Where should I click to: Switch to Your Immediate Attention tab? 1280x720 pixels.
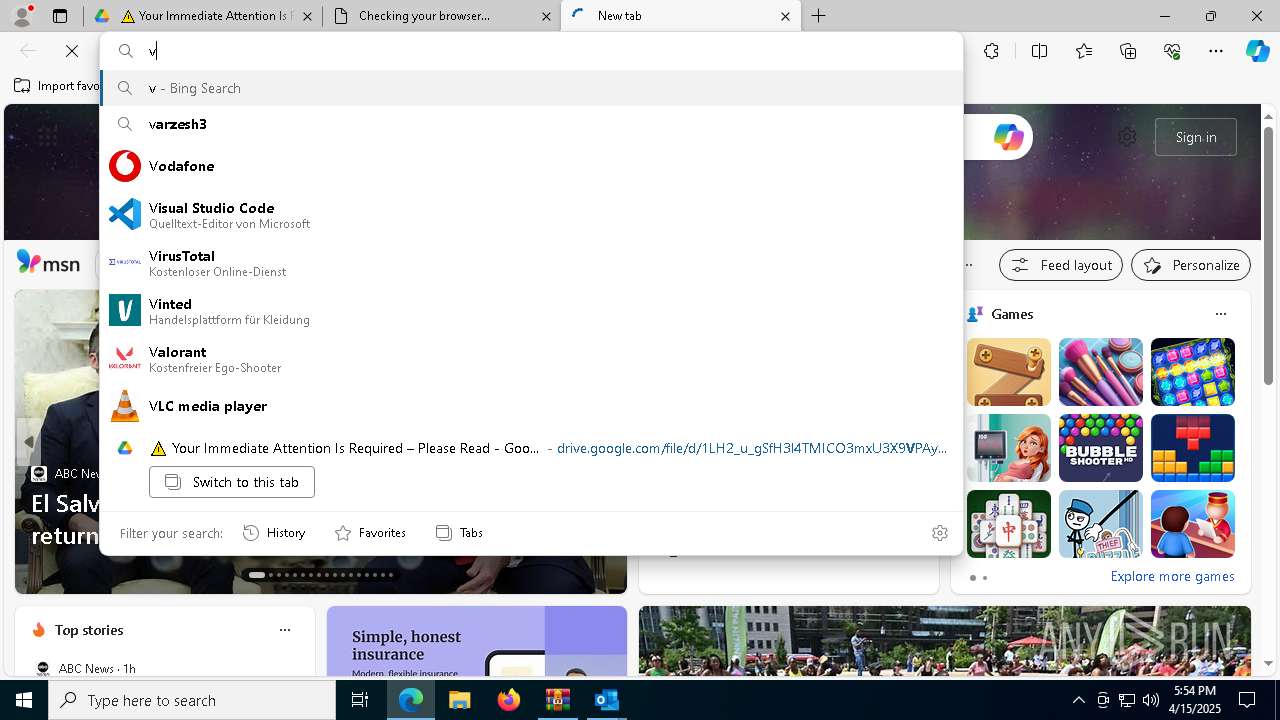(205, 16)
